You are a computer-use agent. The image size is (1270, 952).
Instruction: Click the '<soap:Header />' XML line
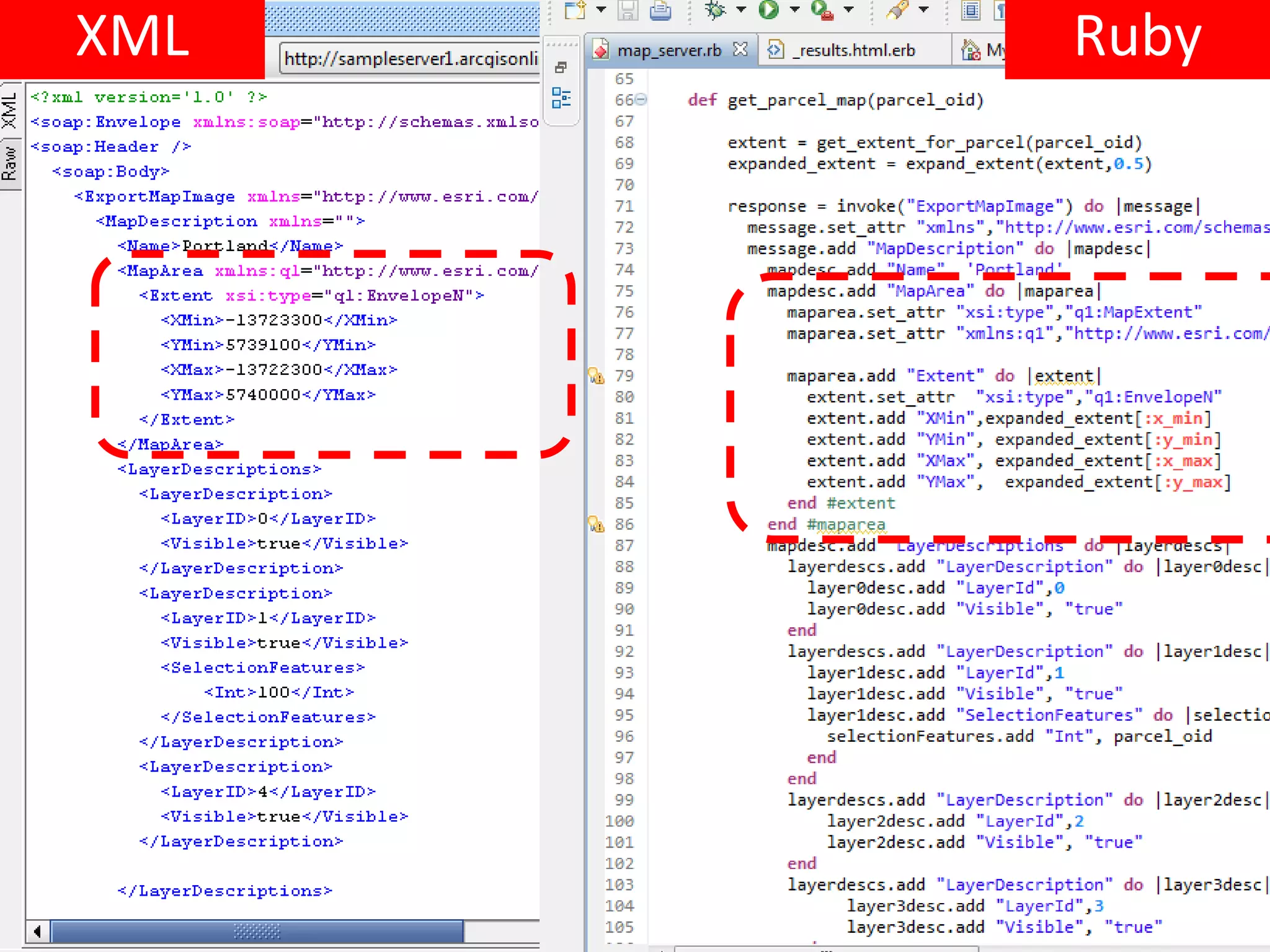click(112, 147)
